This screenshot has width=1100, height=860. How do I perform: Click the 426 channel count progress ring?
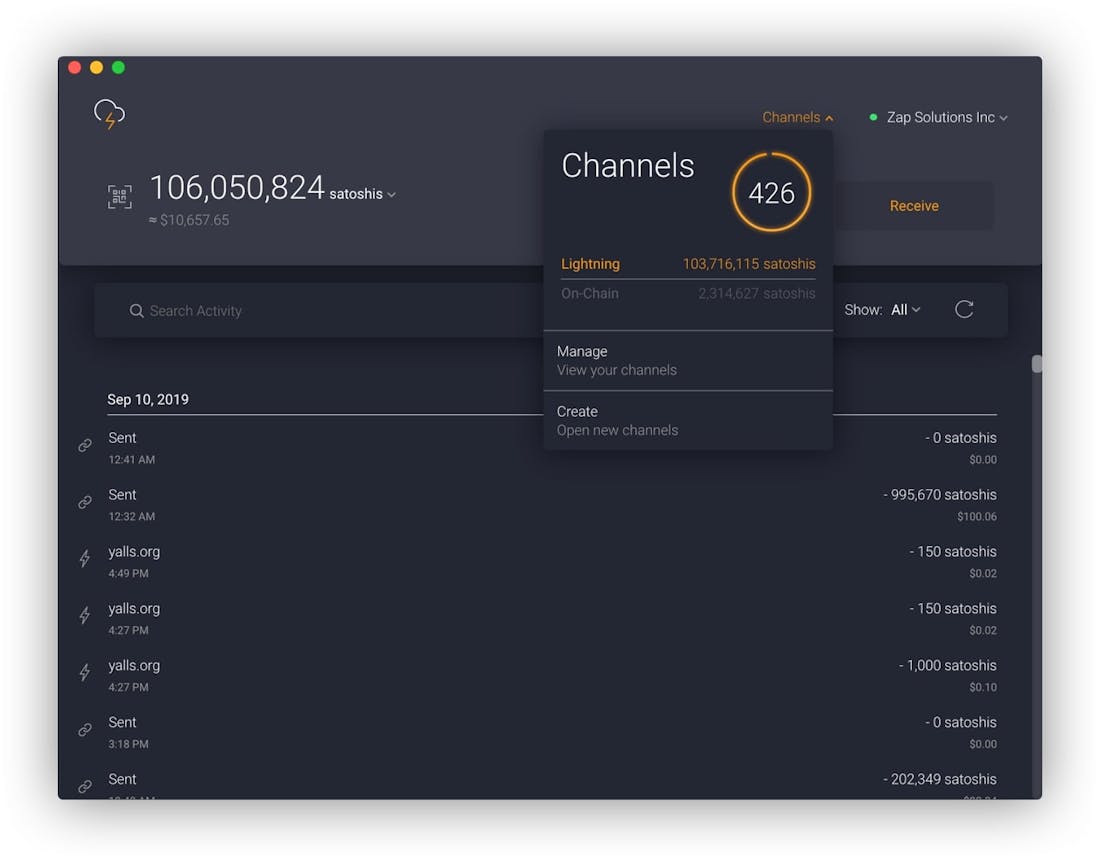(x=772, y=192)
